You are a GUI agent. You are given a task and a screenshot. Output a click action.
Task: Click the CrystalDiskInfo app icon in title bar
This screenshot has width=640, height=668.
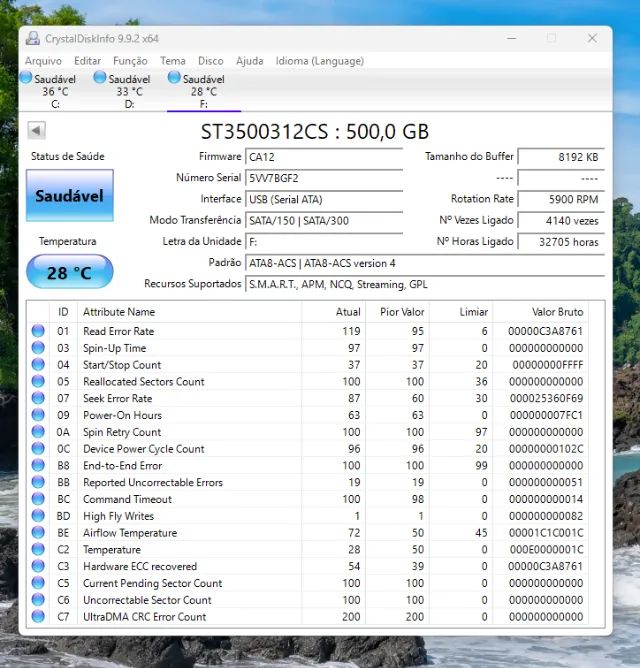pyautogui.click(x=33, y=38)
